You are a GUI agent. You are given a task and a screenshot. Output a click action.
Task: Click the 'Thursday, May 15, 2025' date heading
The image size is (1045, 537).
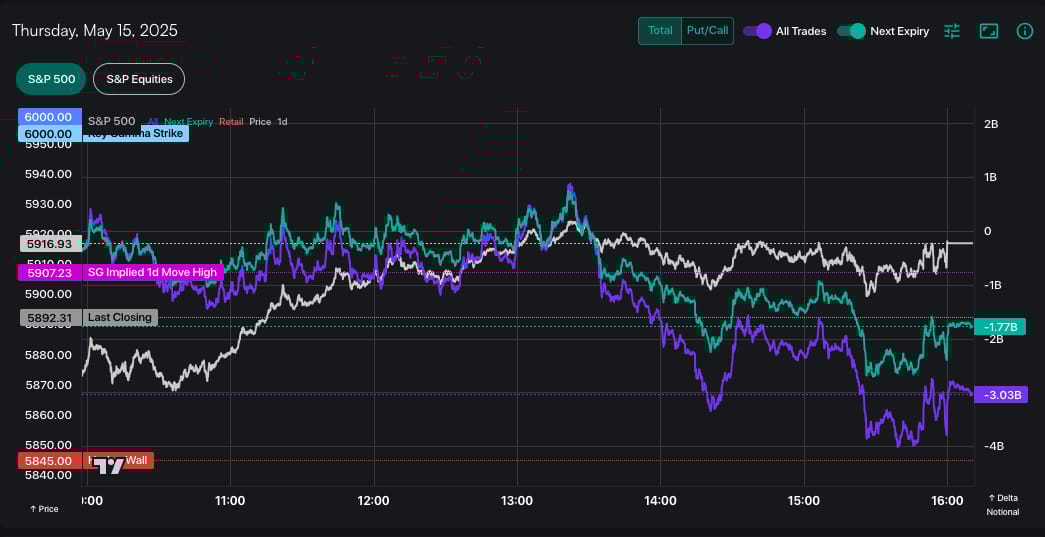pos(95,31)
